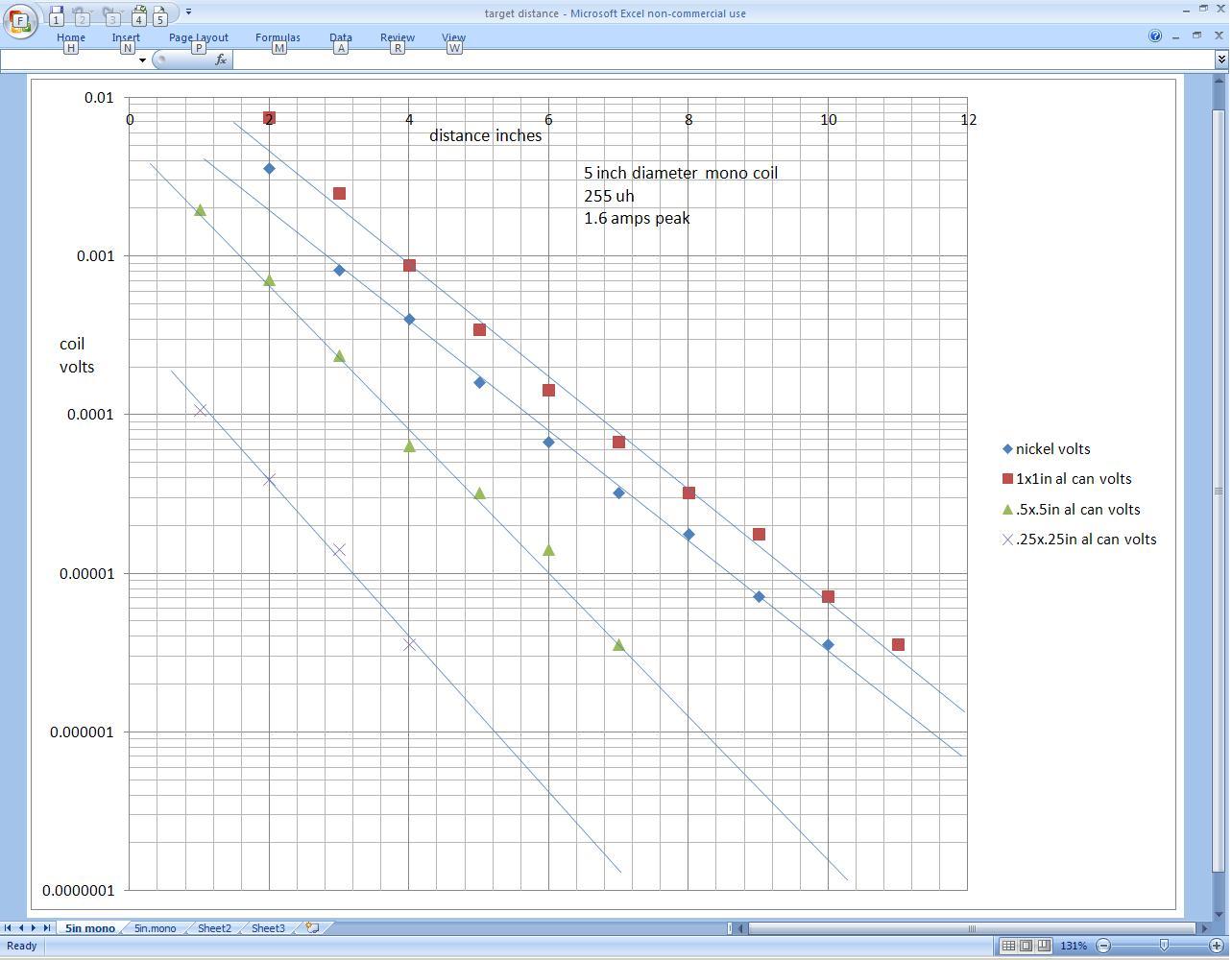The width and height of the screenshot is (1232, 960).
Task: Zoom out with the minus button
Action: 1103,946
